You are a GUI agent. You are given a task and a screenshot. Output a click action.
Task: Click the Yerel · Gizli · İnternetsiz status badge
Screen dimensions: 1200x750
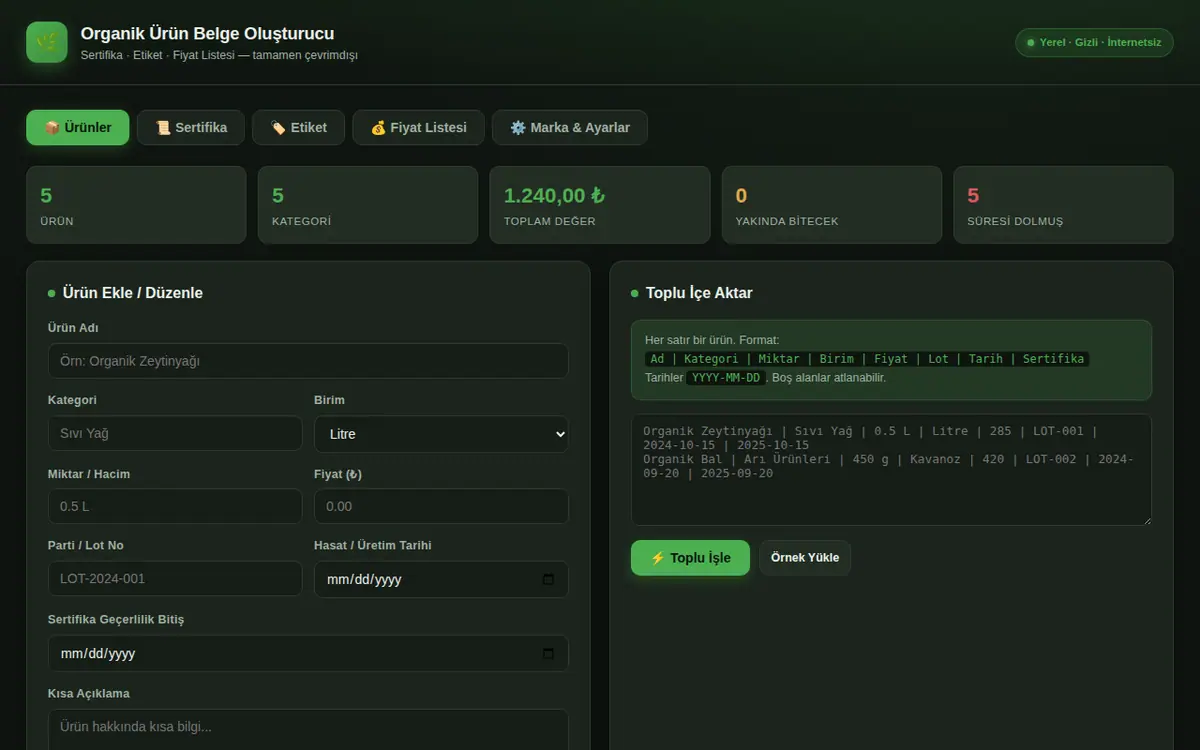pyautogui.click(x=1094, y=42)
